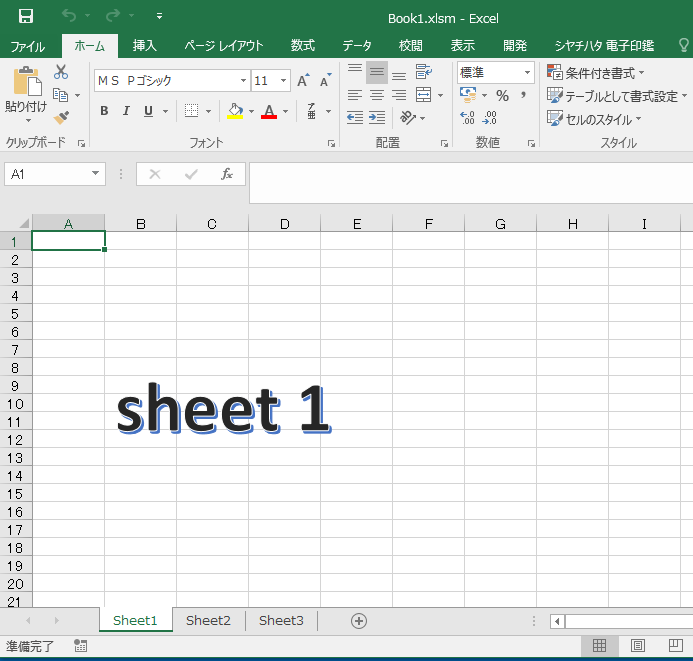This screenshot has height=661, width=693.
Task: Add a new sheet with plus icon
Action: click(359, 621)
